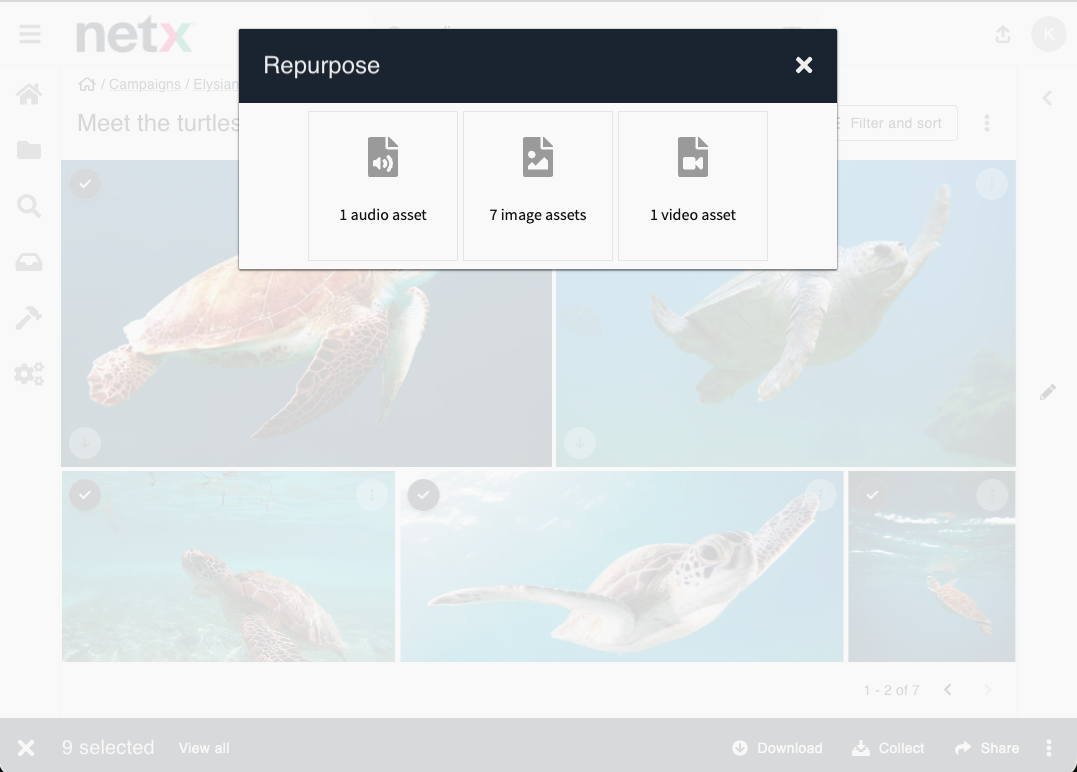Select the 1 audio asset option
Image resolution: width=1077 pixels, height=772 pixels.
point(383,185)
